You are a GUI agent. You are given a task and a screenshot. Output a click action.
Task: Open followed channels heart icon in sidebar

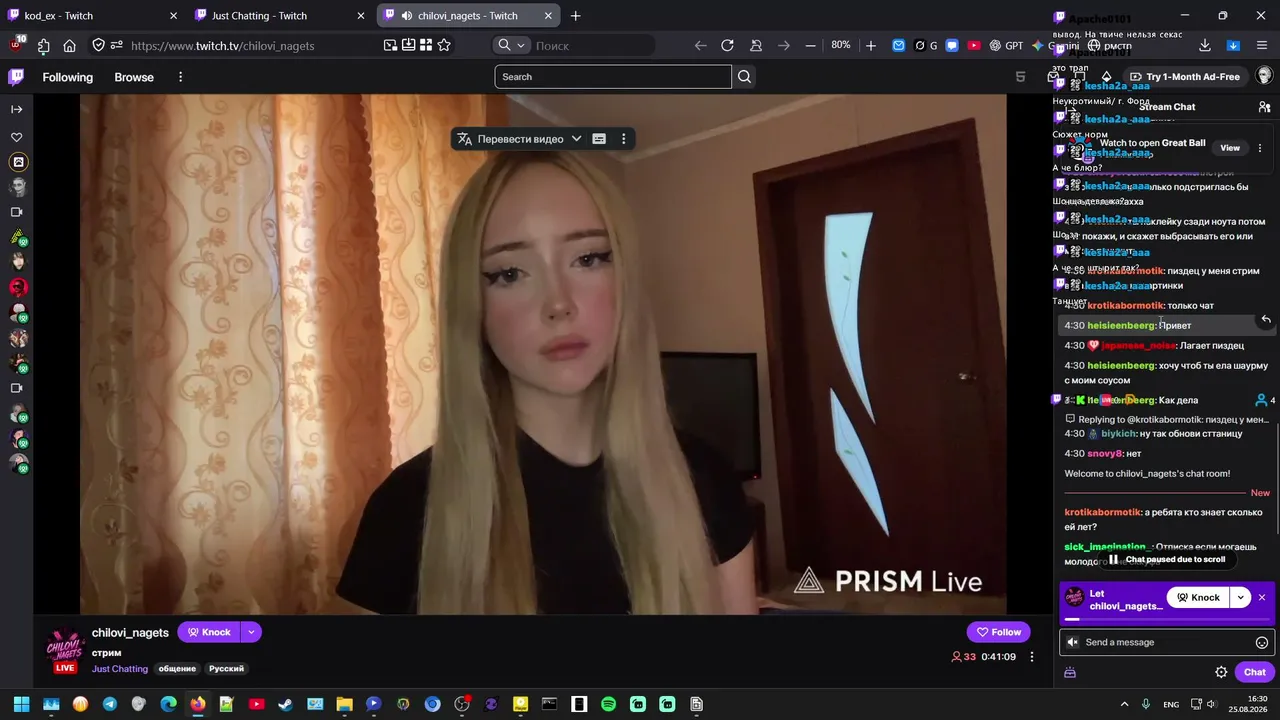[x=17, y=137]
